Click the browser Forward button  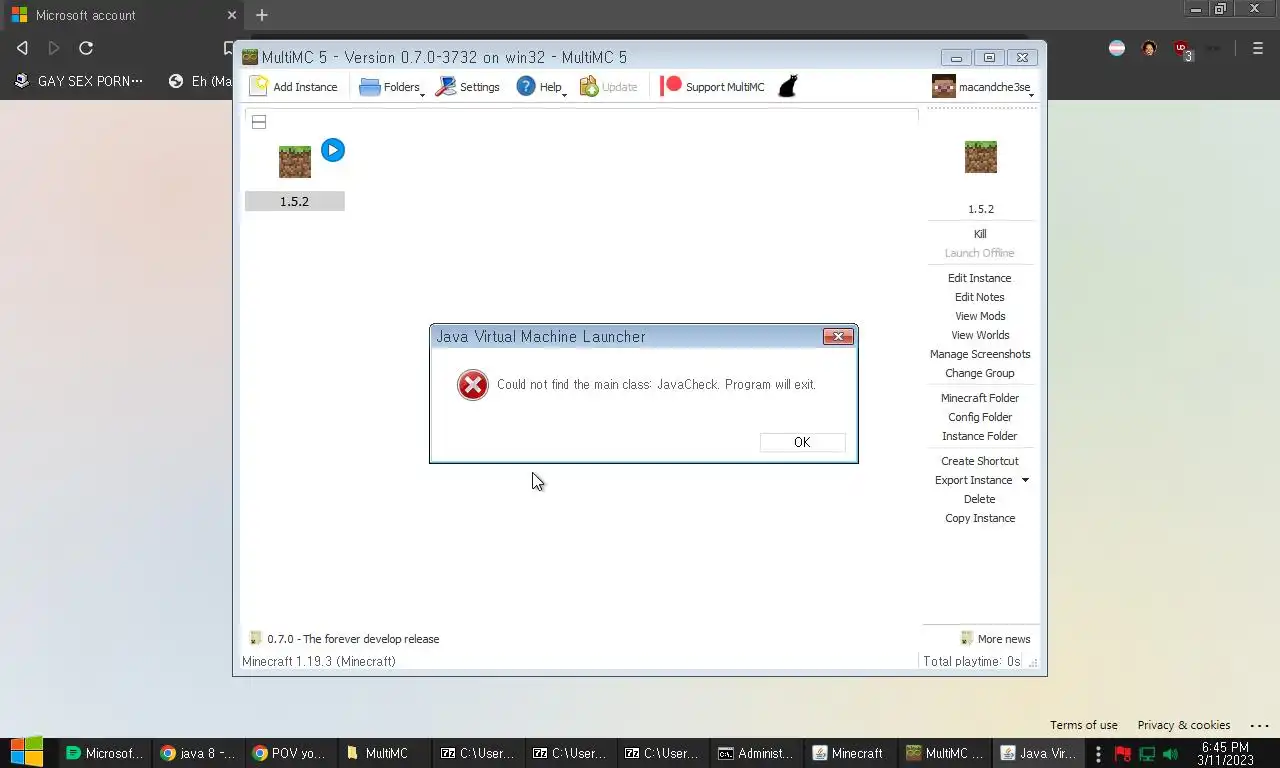click(54, 48)
